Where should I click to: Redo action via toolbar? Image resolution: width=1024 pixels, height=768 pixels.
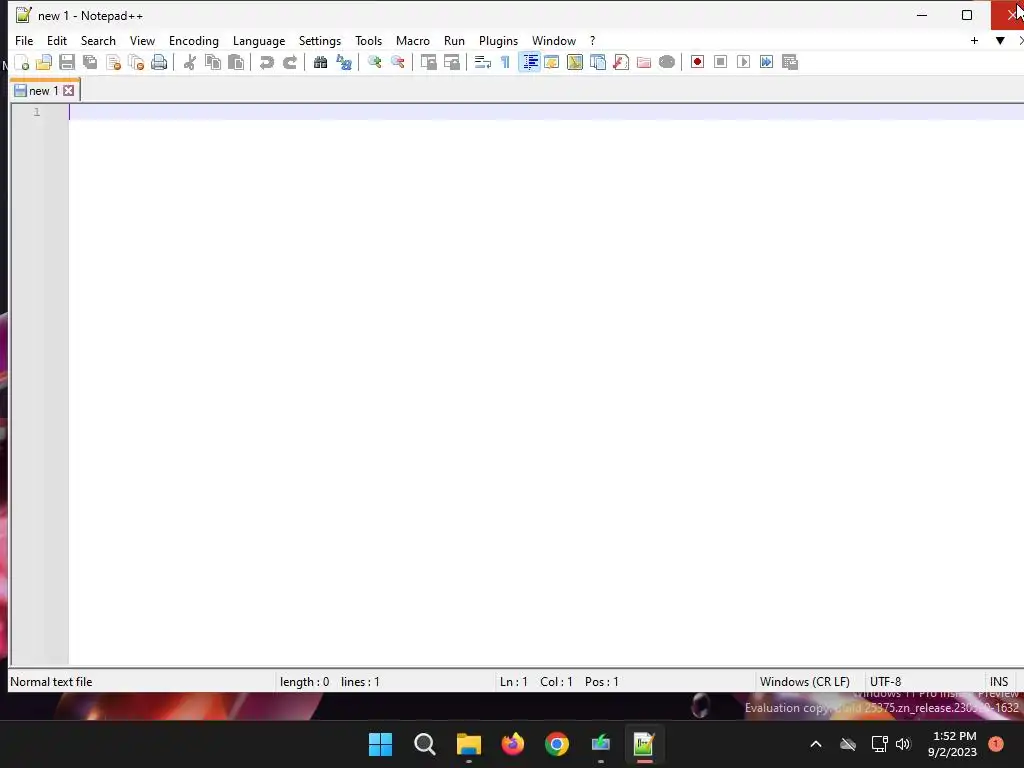[289, 62]
